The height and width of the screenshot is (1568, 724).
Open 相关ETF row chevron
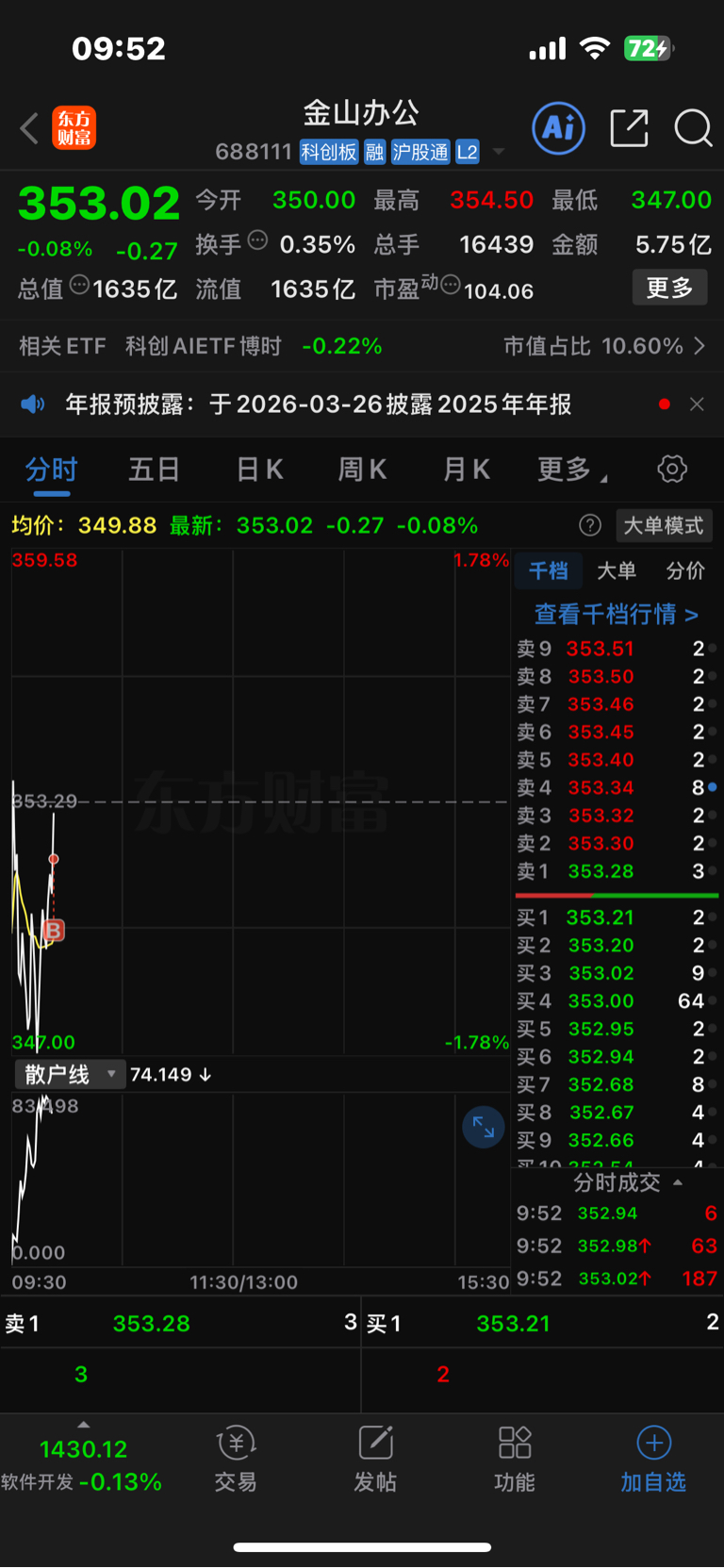699,346
